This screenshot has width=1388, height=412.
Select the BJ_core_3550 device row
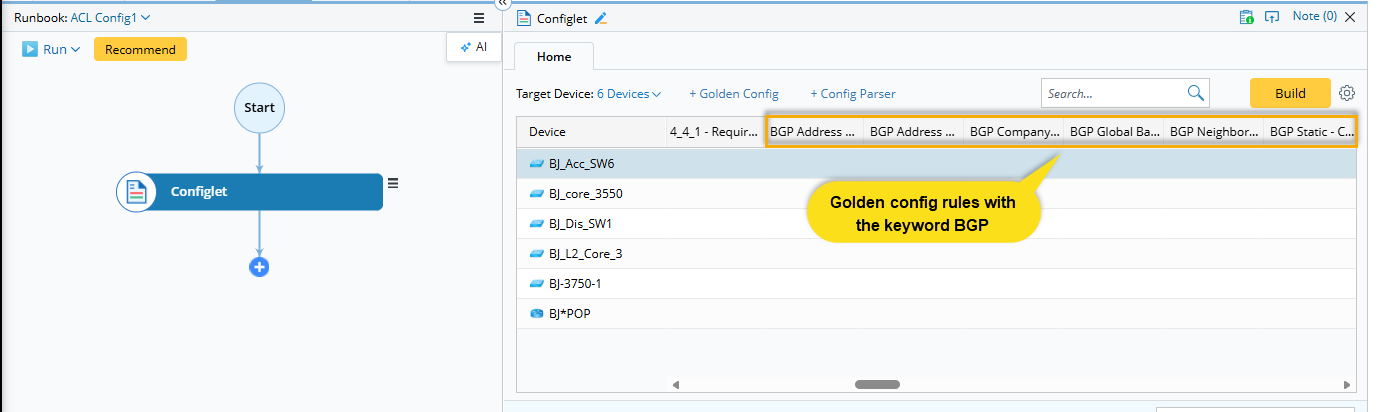point(936,193)
